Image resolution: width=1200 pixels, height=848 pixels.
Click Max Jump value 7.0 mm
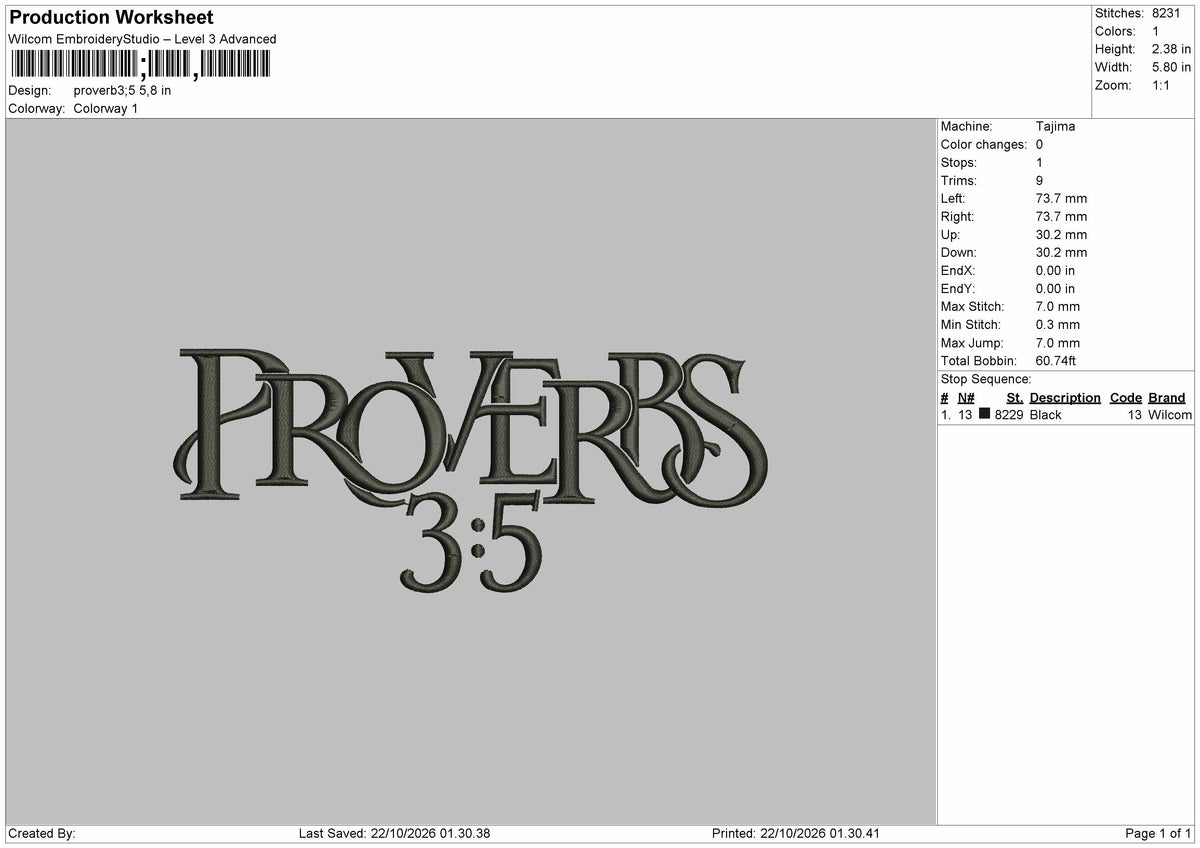1058,343
